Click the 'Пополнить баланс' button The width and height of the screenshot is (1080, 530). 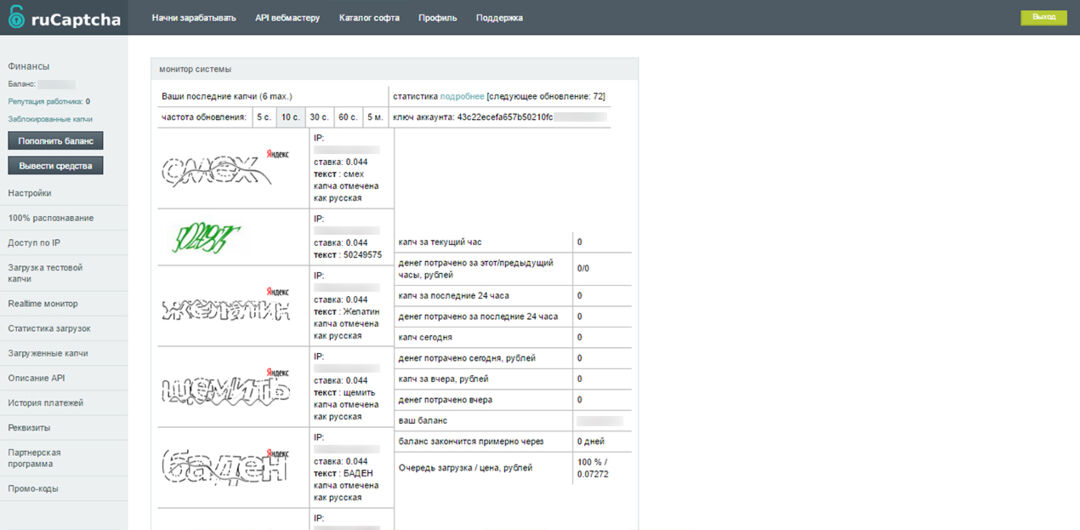click(x=56, y=141)
